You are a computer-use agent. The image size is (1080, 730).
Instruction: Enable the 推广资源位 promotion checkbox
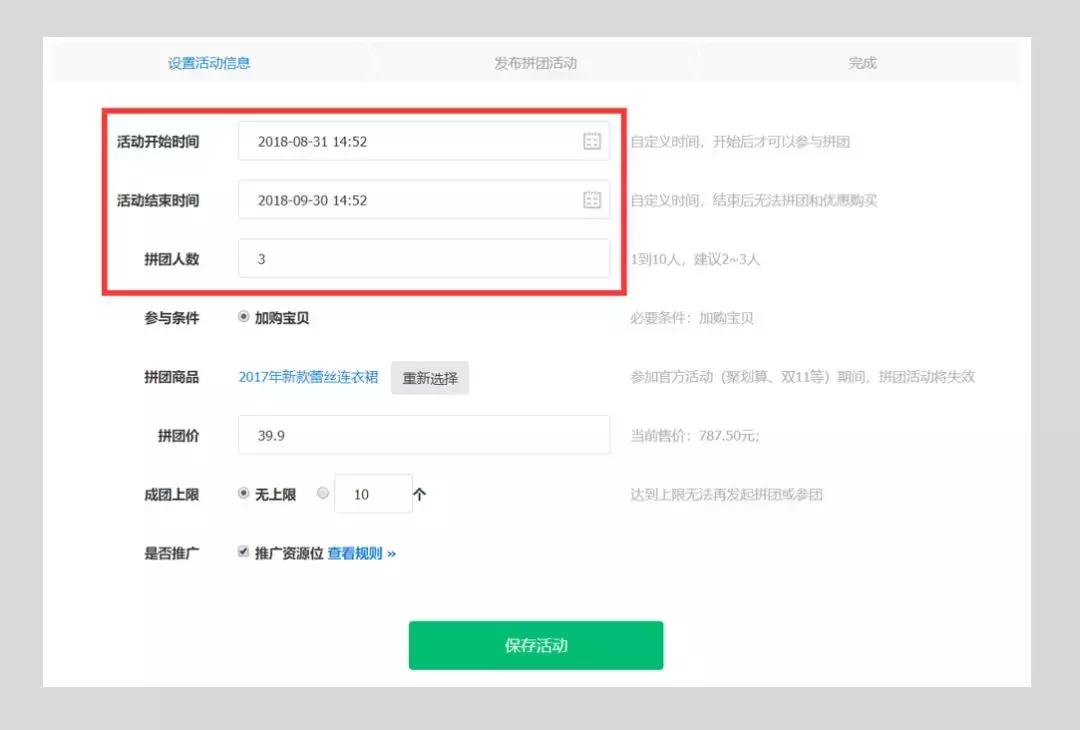pyautogui.click(x=242, y=551)
